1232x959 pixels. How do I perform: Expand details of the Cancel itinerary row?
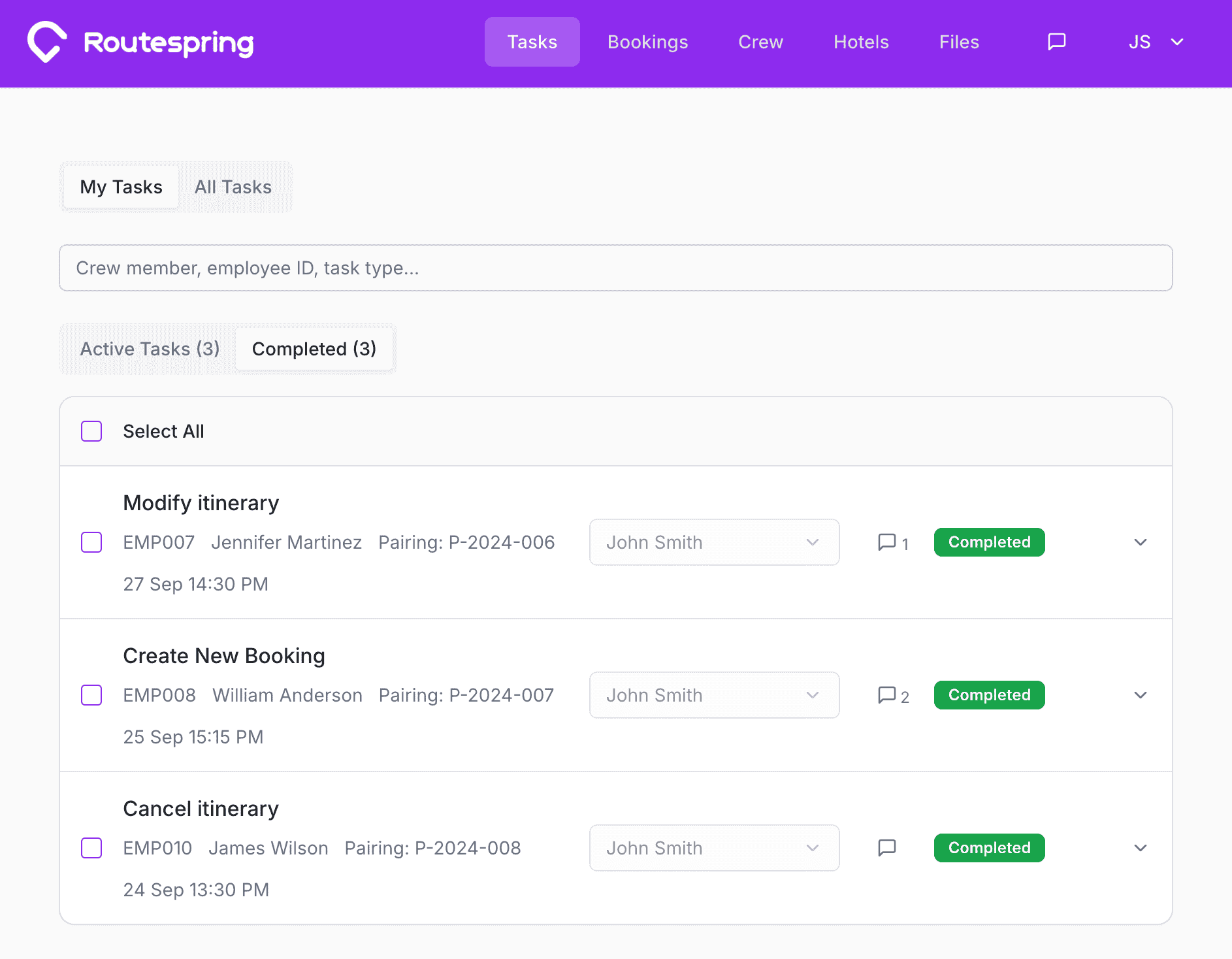[x=1141, y=847]
